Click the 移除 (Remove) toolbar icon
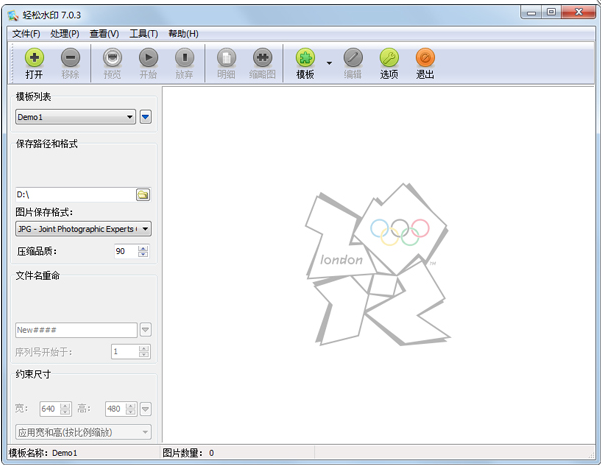 (x=70, y=59)
